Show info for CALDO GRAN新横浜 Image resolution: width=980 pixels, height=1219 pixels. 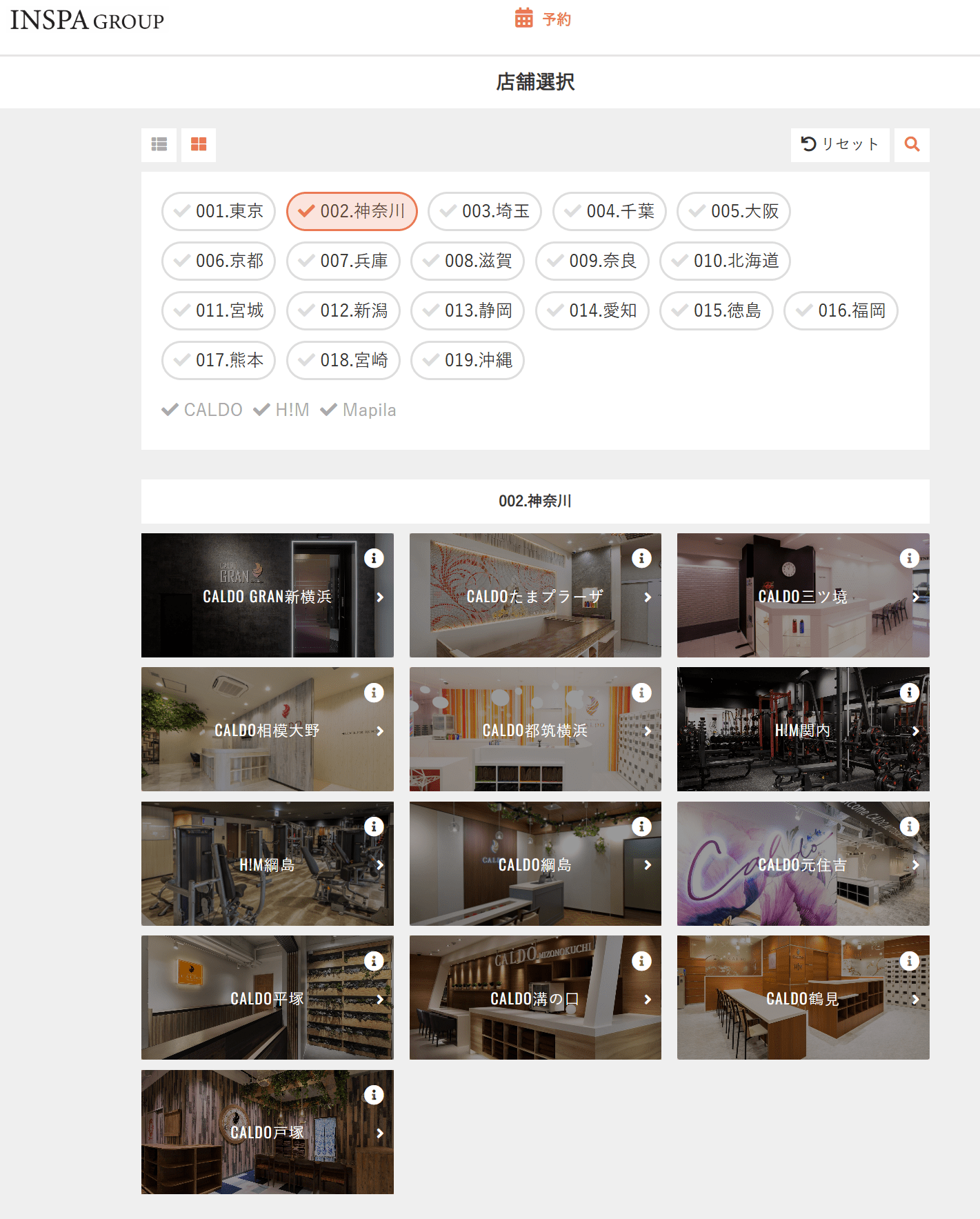[x=374, y=557]
